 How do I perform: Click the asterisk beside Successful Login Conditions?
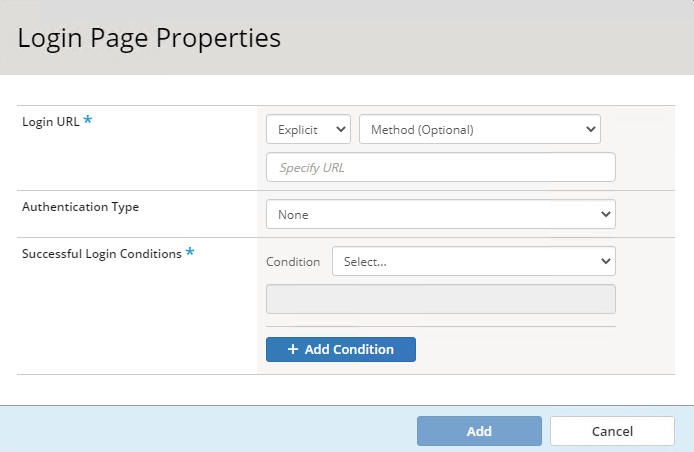pyautogui.click(x=190, y=253)
